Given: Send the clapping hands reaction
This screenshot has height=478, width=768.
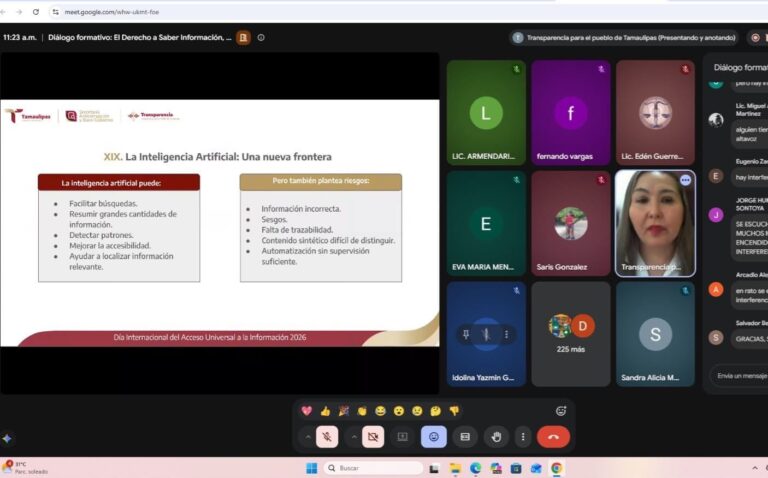Looking at the screenshot, I should coord(362,411).
